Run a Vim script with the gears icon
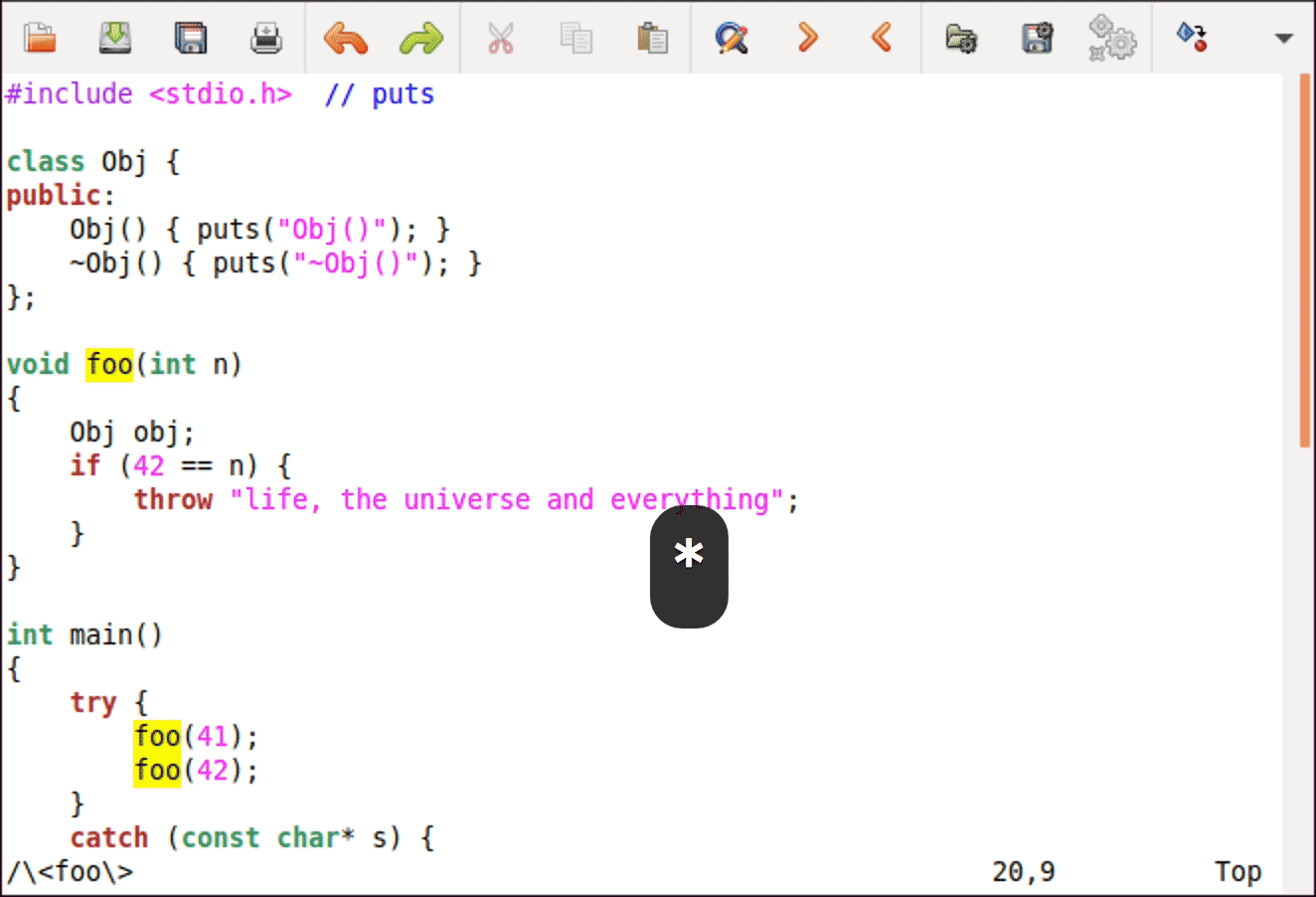 pyautogui.click(x=1112, y=38)
